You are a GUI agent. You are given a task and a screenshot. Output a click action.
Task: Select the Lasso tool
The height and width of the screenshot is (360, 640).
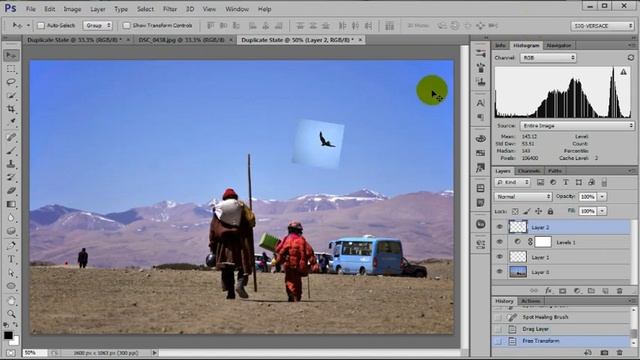pos(11,82)
